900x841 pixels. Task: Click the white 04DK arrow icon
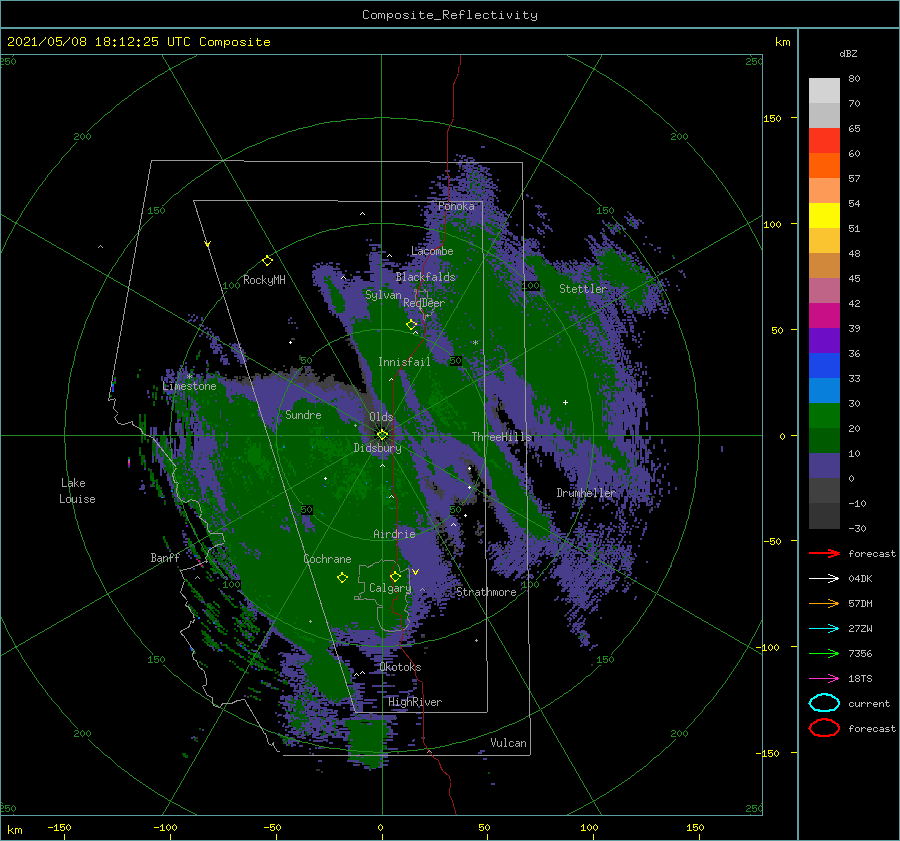(x=824, y=578)
